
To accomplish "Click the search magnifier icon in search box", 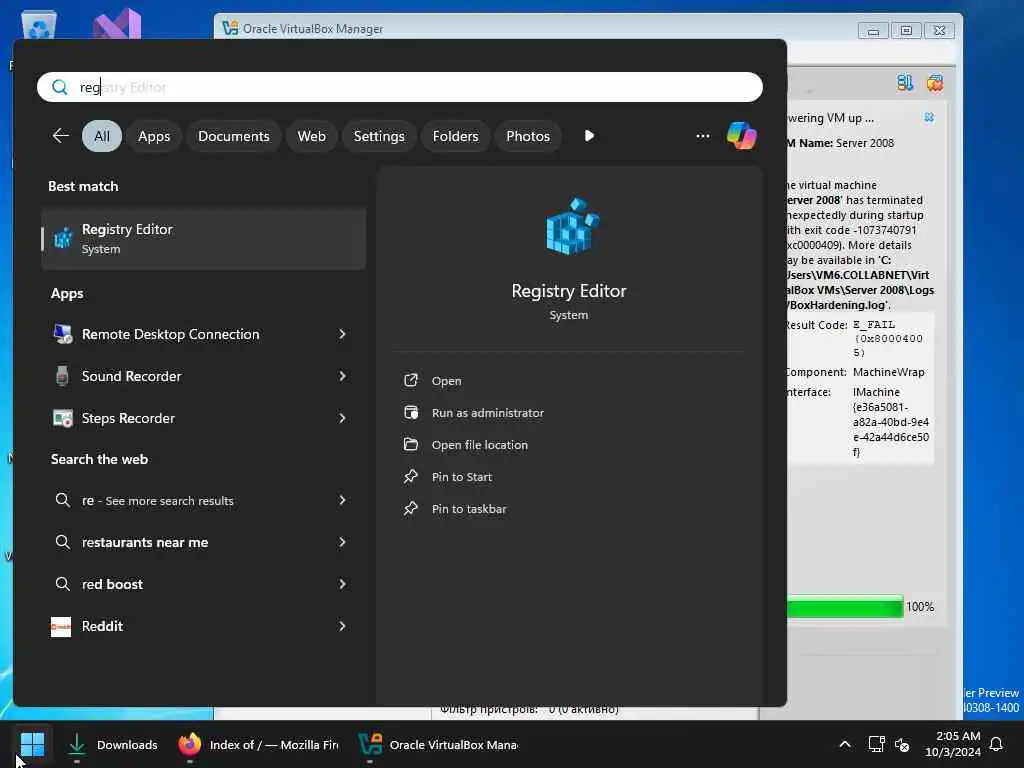I will [59, 87].
